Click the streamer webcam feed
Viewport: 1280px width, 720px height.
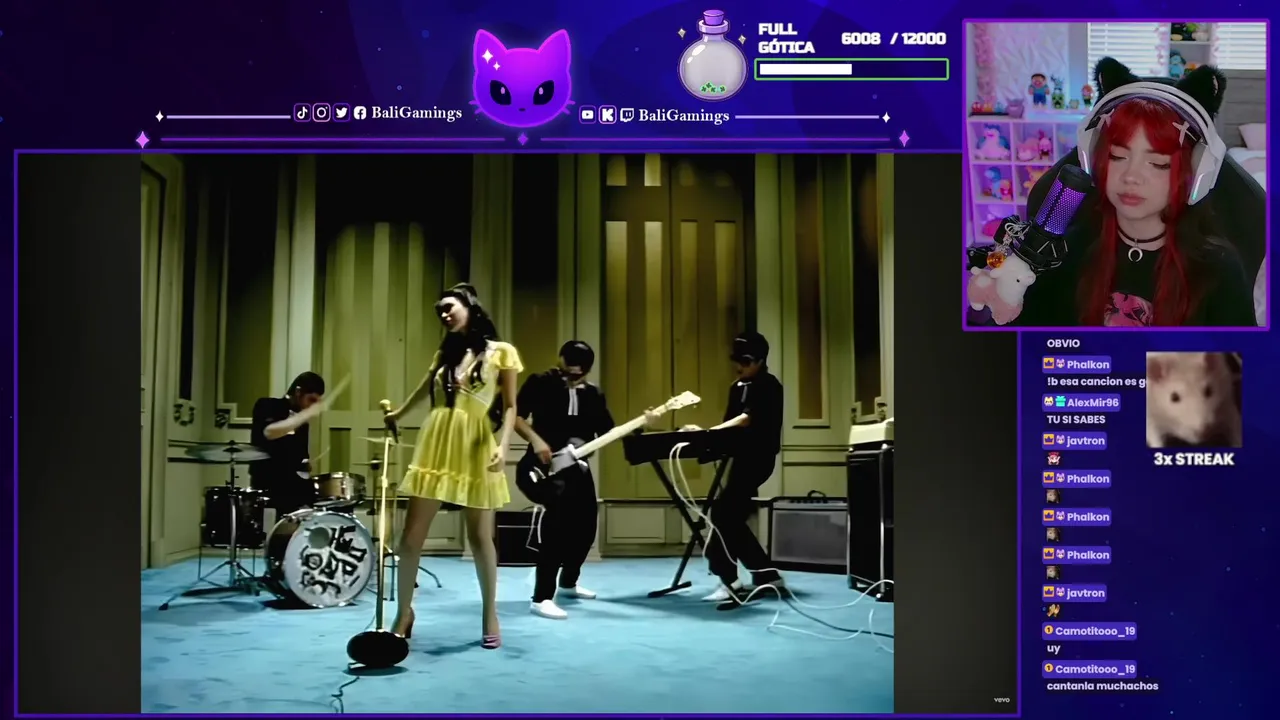tap(1116, 174)
